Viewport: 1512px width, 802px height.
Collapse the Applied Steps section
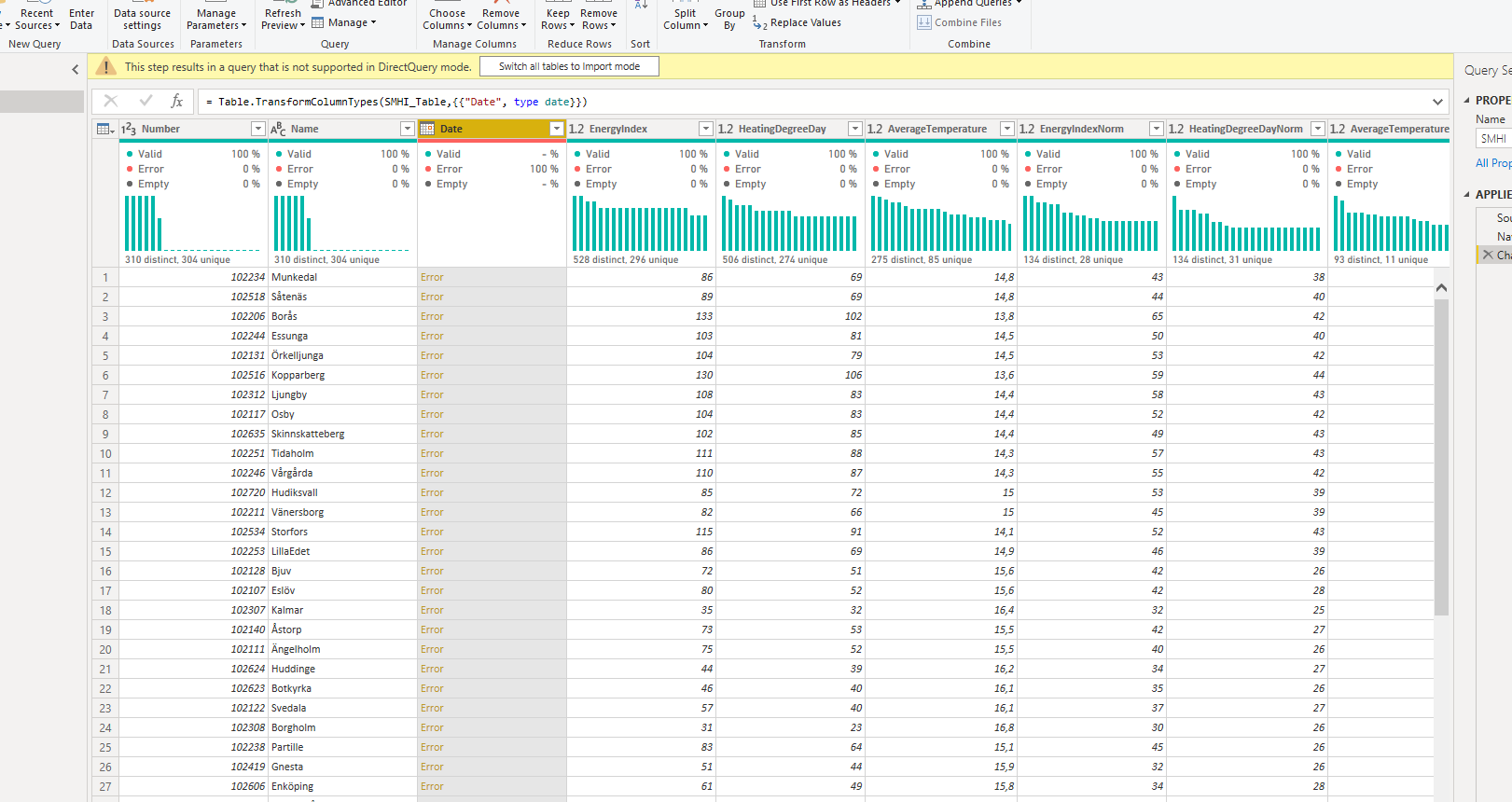(1467, 194)
